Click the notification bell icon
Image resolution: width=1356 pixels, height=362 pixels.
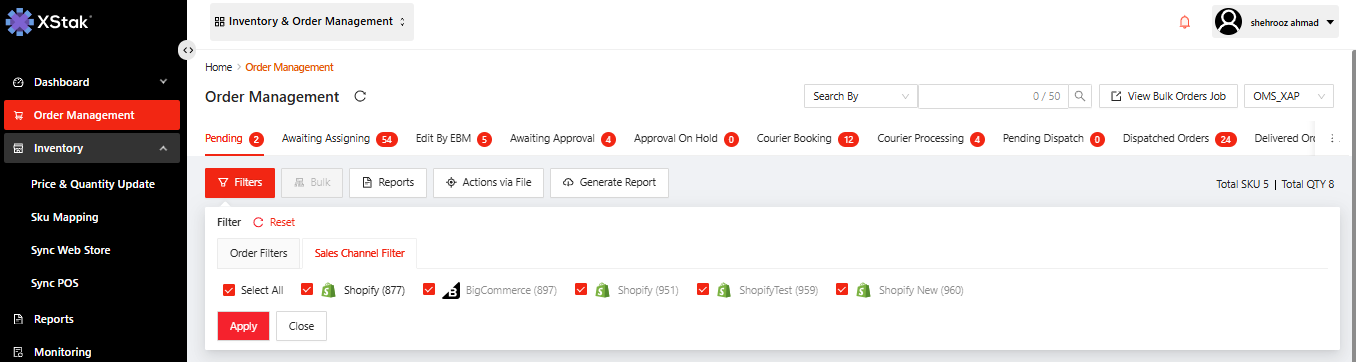[1185, 22]
